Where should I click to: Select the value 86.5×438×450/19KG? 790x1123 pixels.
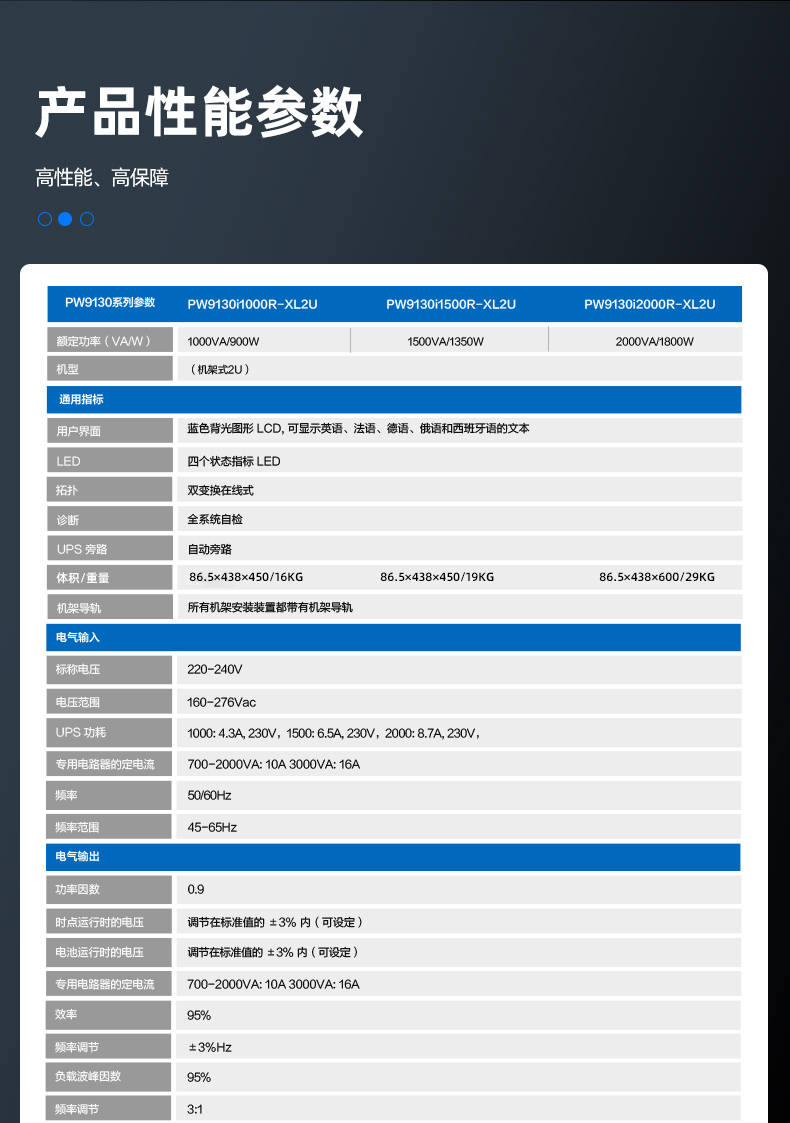click(x=437, y=577)
